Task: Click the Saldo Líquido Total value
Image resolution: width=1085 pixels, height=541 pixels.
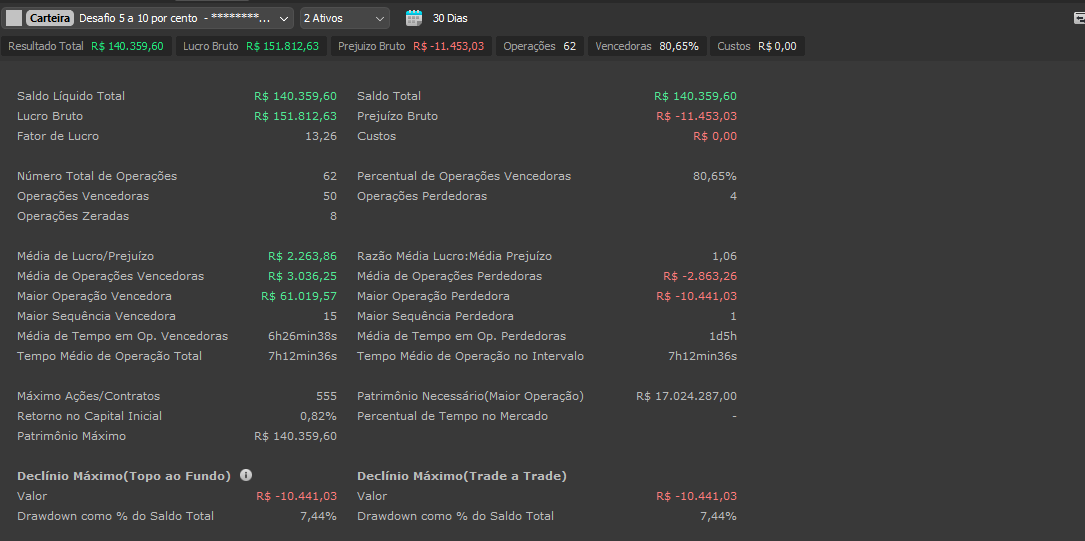Action: [295, 96]
